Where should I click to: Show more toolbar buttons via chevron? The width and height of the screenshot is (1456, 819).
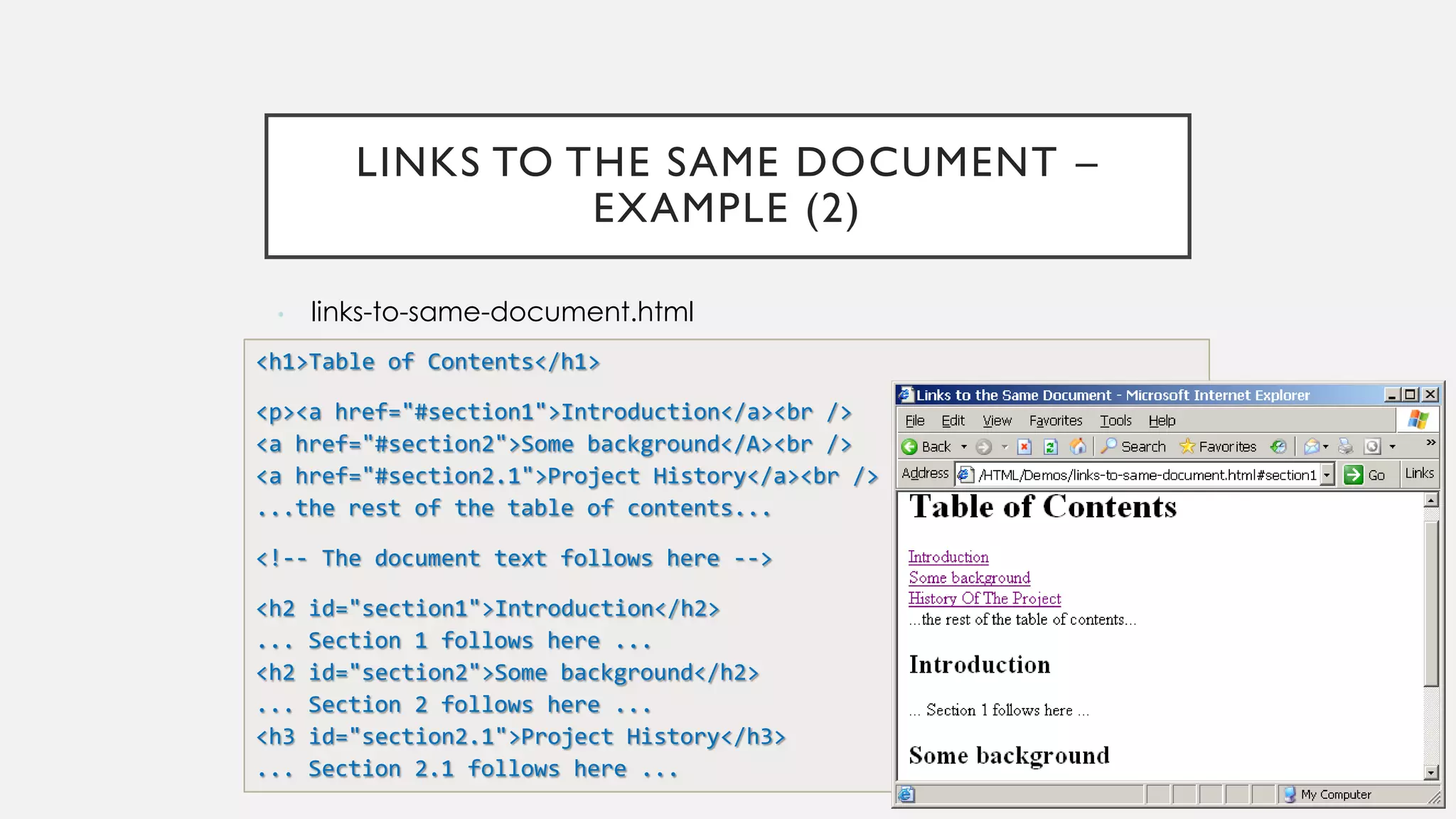1431,442
